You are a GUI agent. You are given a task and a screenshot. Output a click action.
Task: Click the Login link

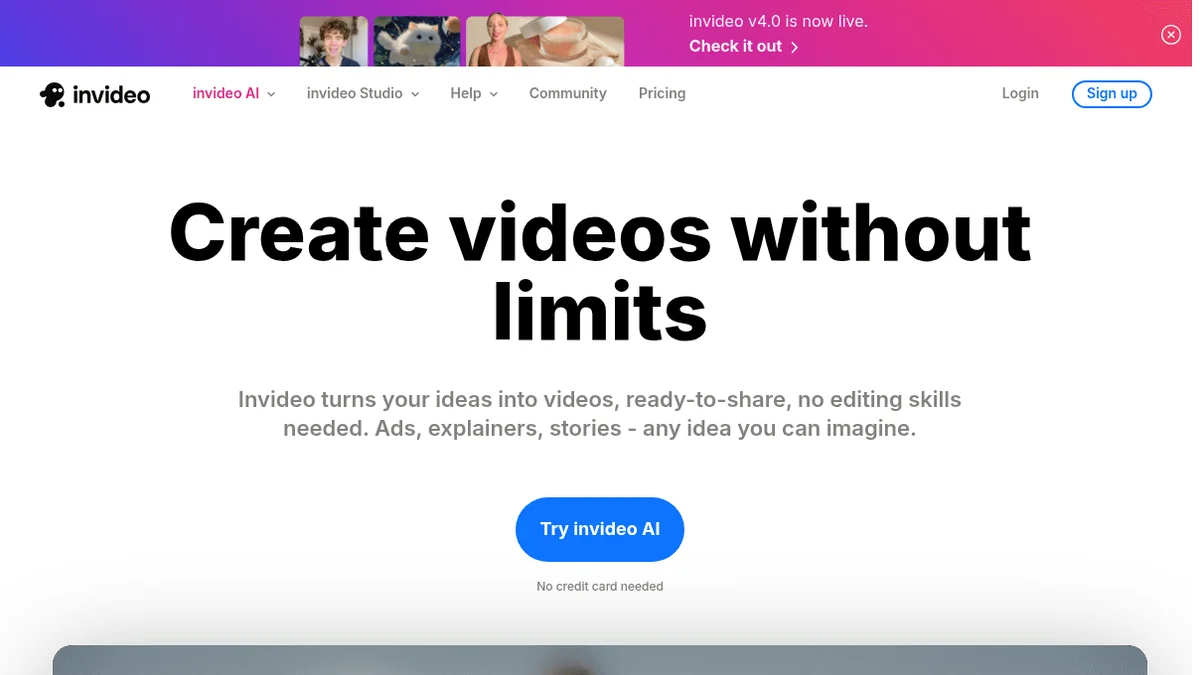(1020, 93)
